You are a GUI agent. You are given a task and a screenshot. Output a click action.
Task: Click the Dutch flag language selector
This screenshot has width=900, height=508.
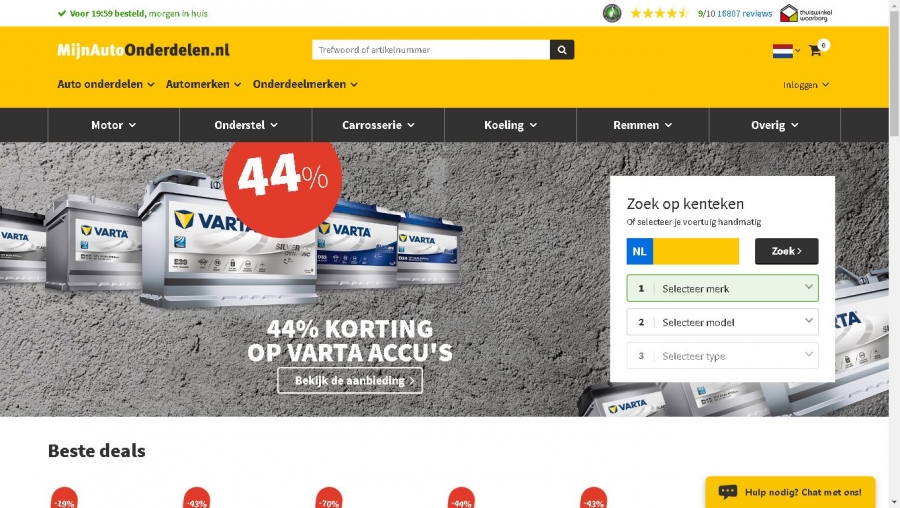pos(786,51)
